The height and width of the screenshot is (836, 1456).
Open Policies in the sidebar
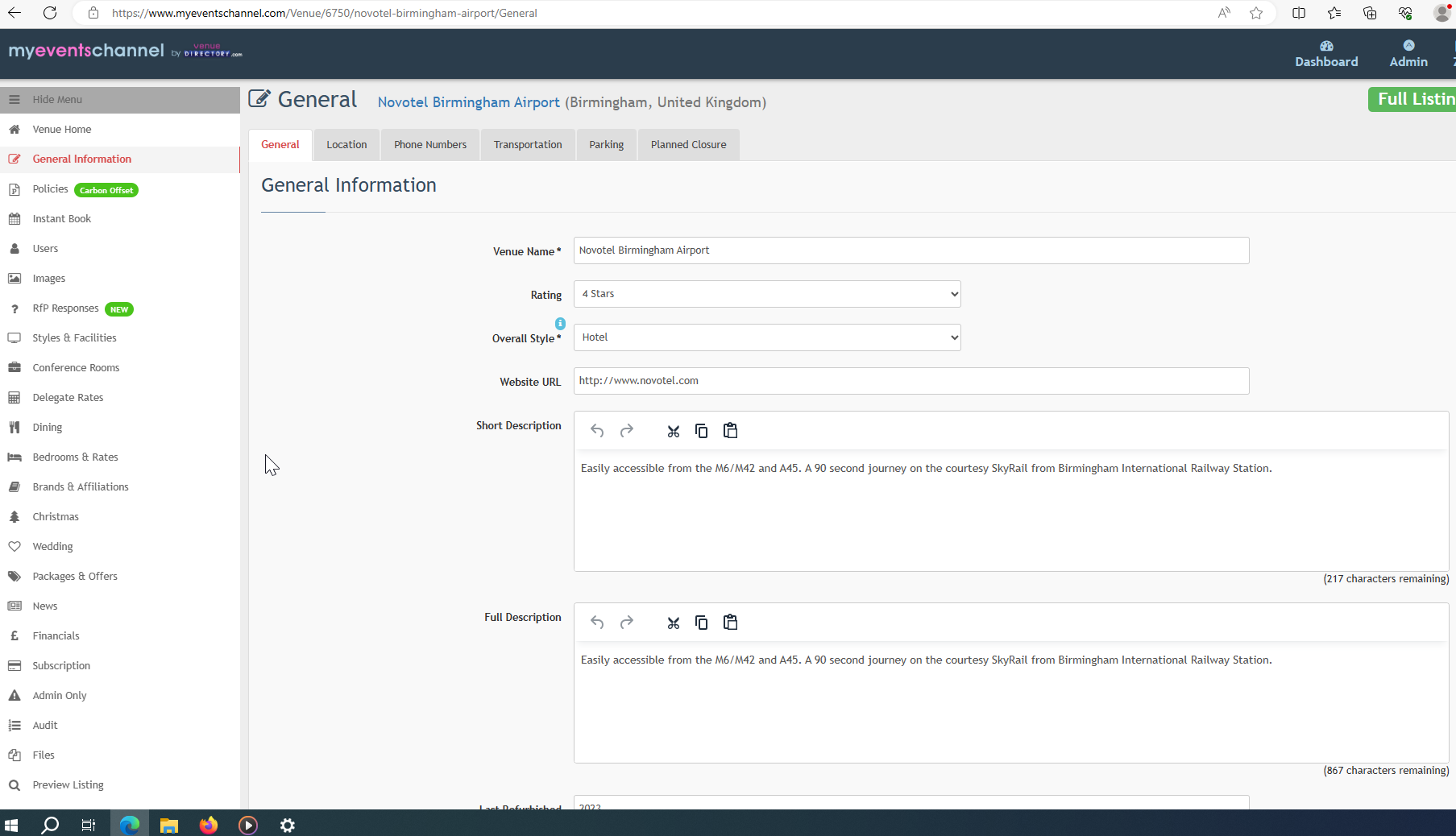pos(50,189)
